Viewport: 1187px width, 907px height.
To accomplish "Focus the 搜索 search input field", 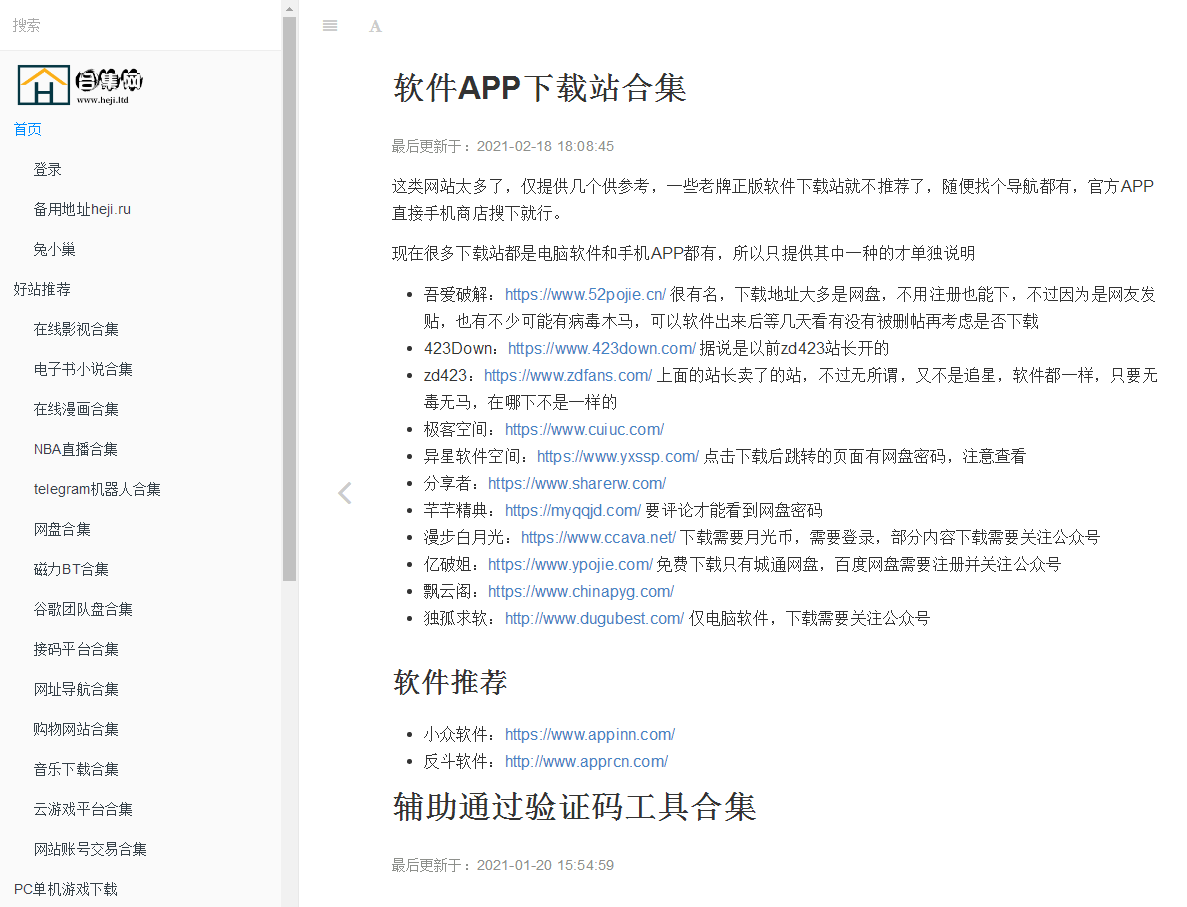I will [140, 25].
